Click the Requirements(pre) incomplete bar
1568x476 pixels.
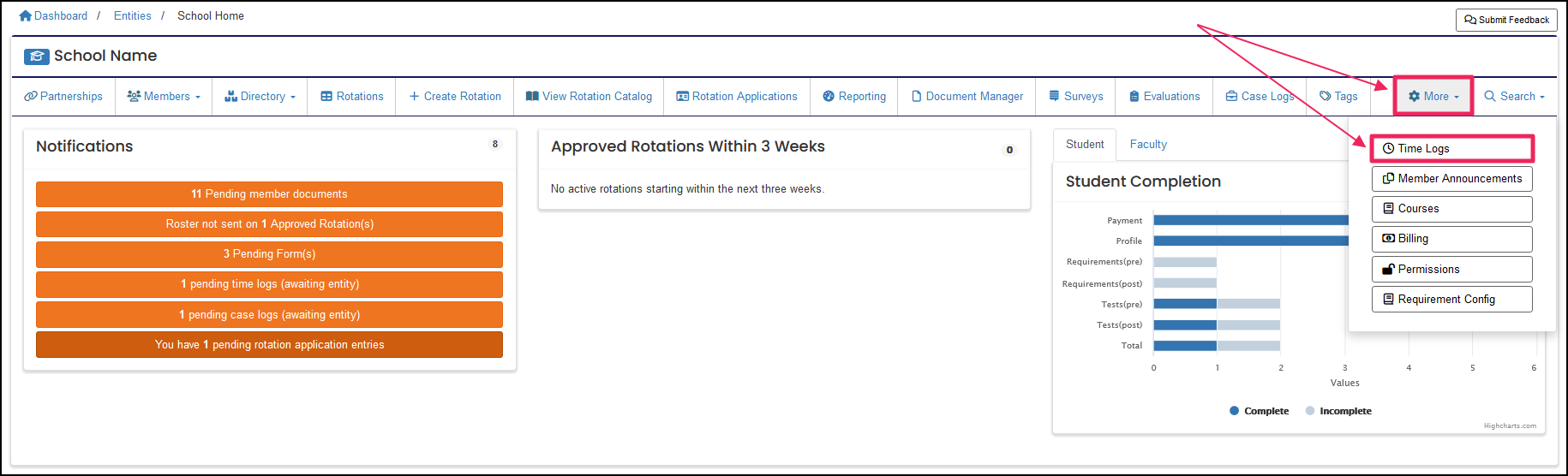(1185, 262)
